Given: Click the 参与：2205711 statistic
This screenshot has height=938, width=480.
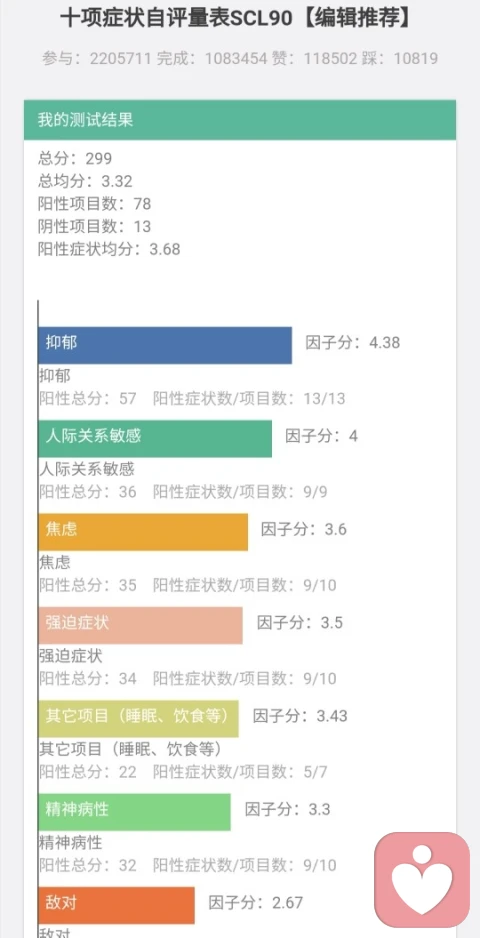Looking at the screenshot, I should pos(97,59).
